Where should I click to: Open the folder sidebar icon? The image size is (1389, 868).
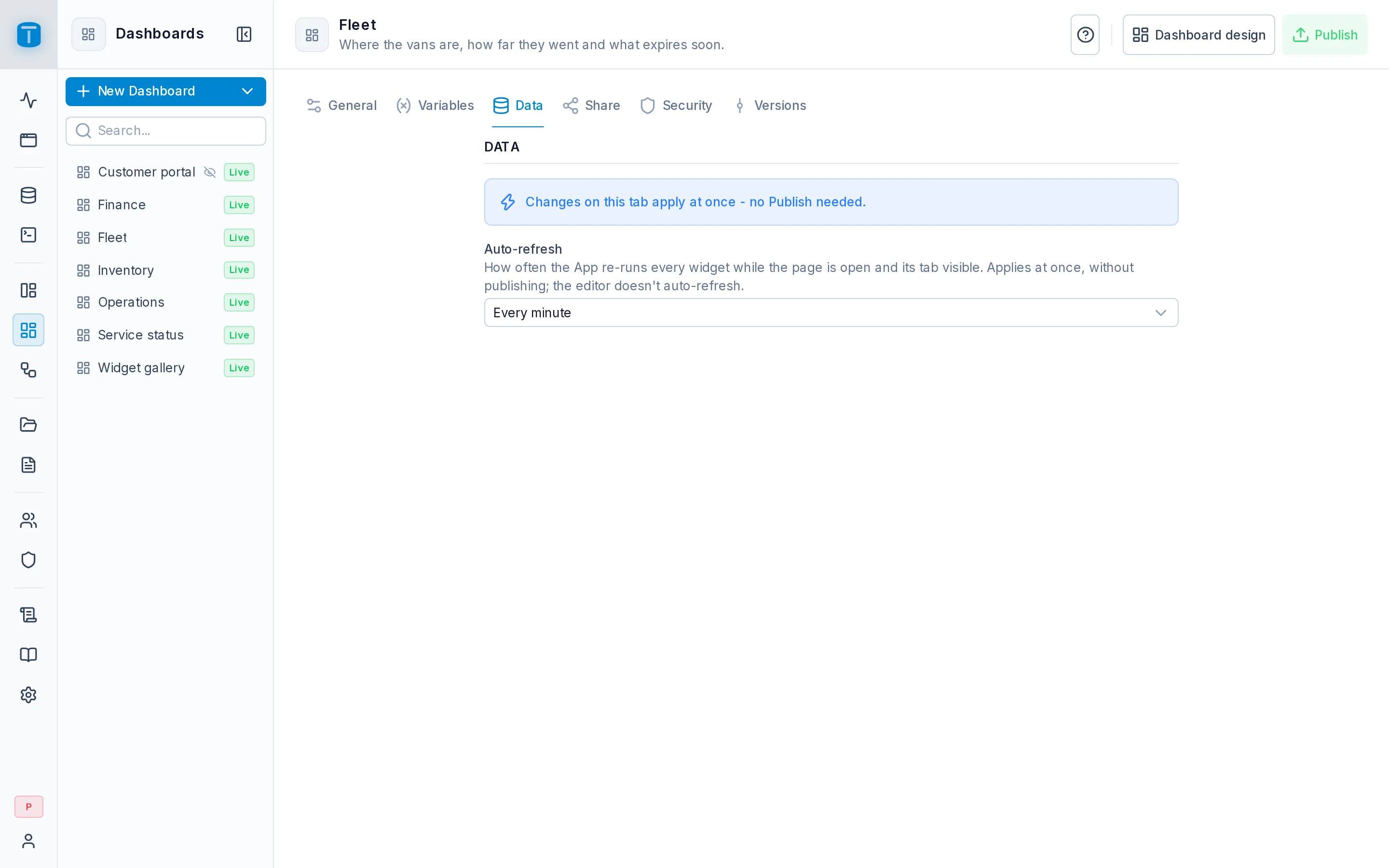coord(28,425)
